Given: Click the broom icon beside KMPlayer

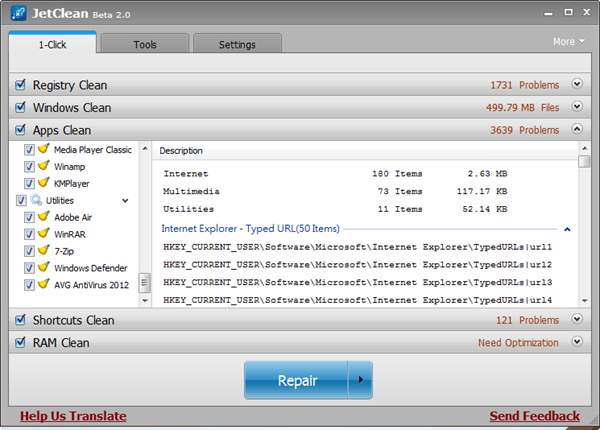Looking at the screenshot, I should point(44,182).
